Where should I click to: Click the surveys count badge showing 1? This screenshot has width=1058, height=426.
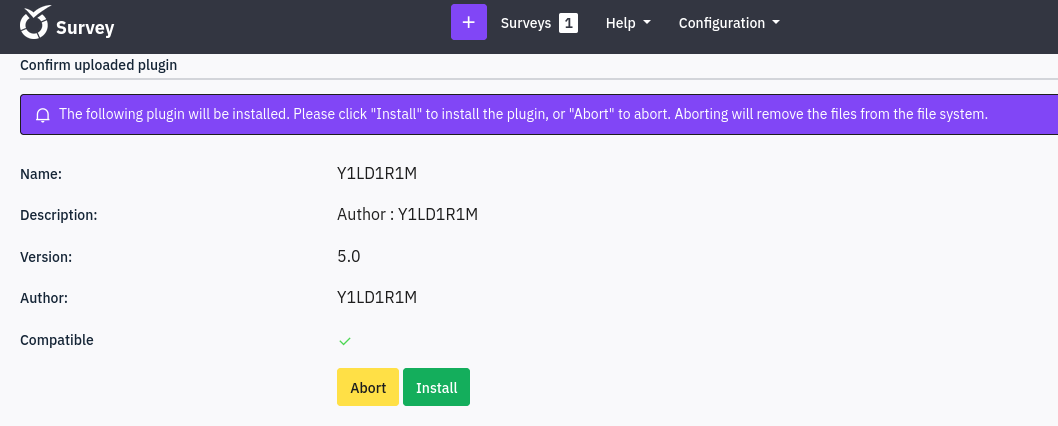(568, 23)
